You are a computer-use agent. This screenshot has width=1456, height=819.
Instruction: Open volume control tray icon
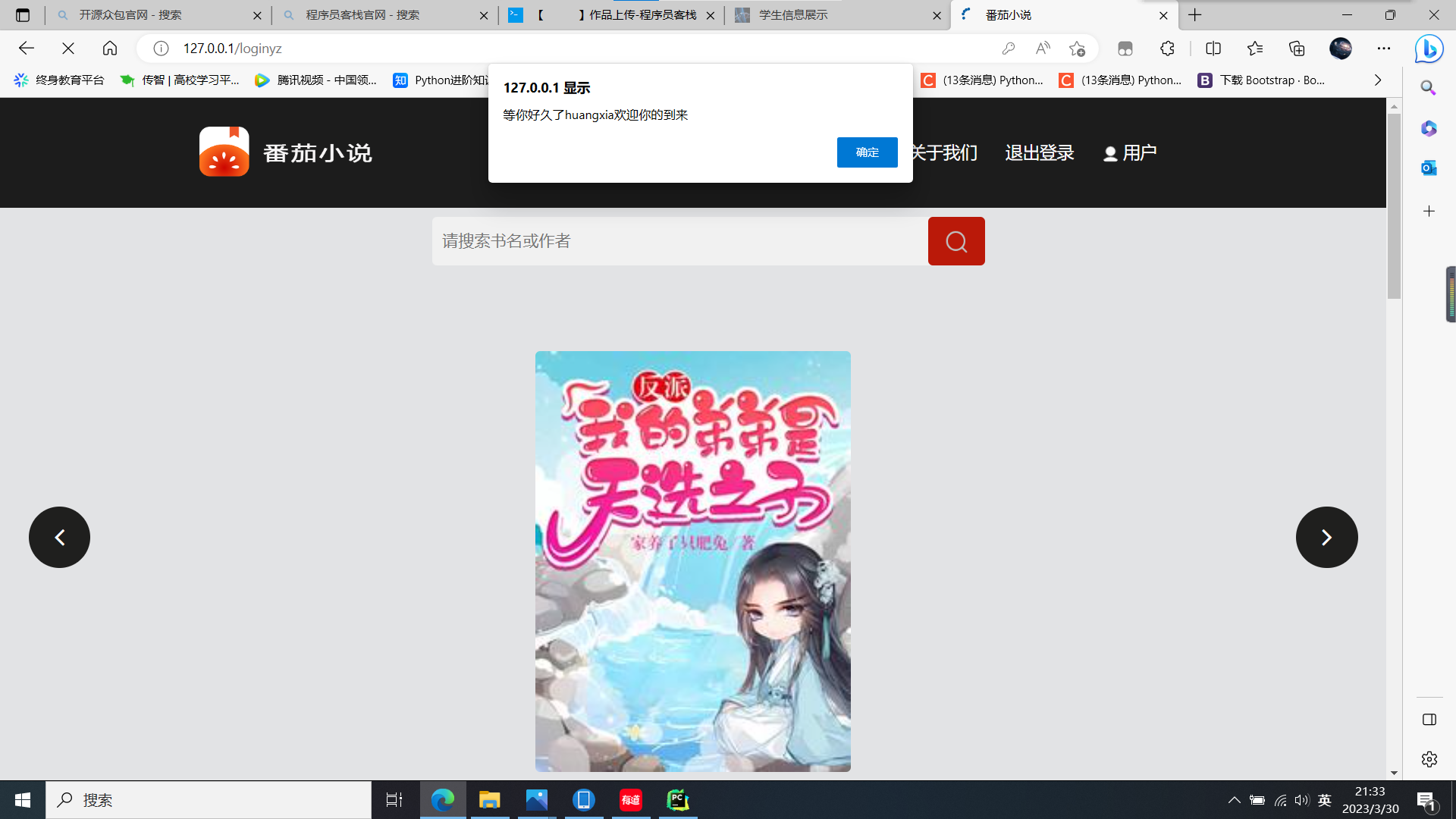click(1302, 800)
